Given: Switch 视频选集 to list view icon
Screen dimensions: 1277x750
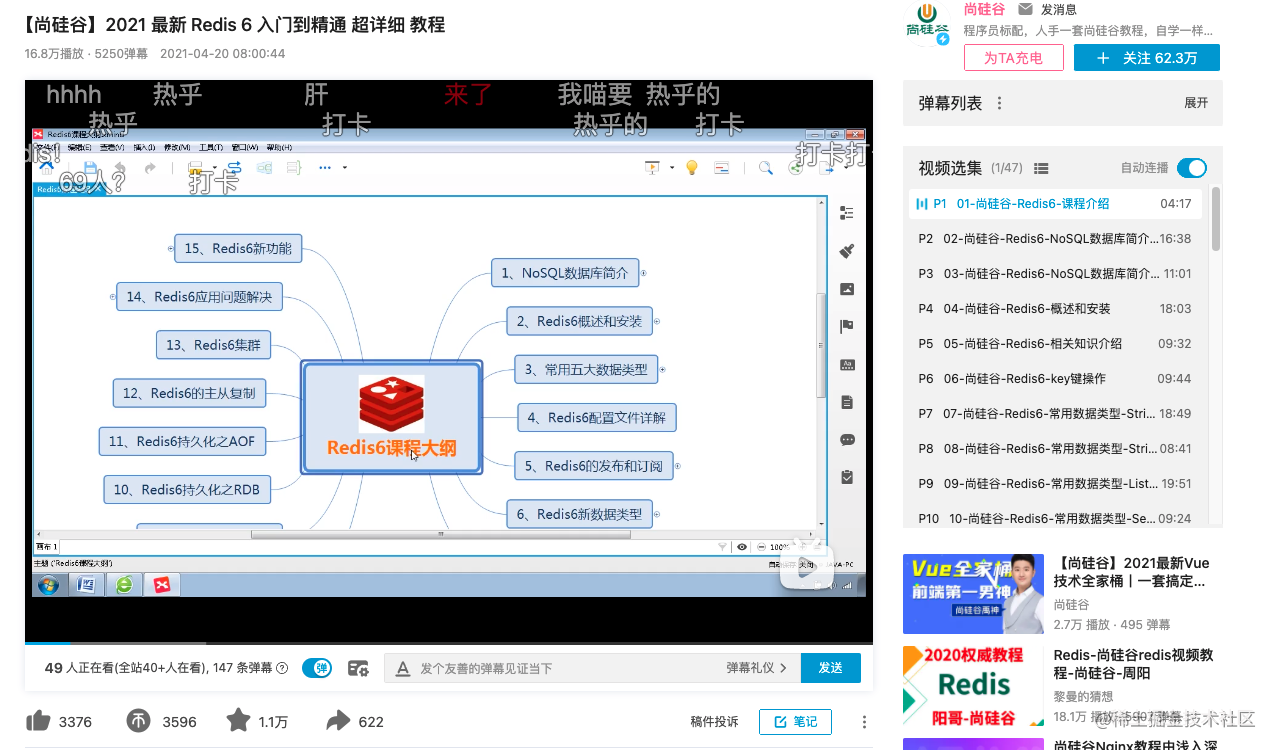Looking at the screenshot, I should point(1041,168).
